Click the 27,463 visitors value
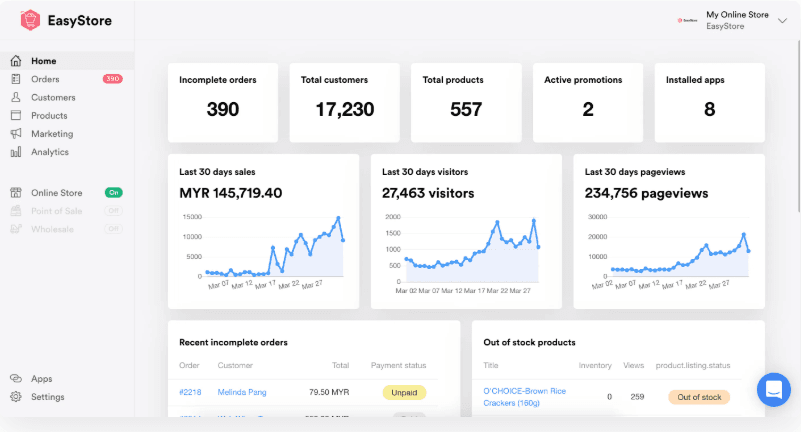This screenshot has width=801, height=432. 428,193
